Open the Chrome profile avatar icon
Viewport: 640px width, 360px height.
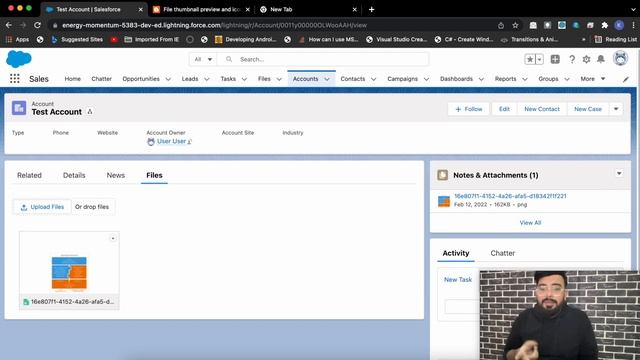[619, 25]
